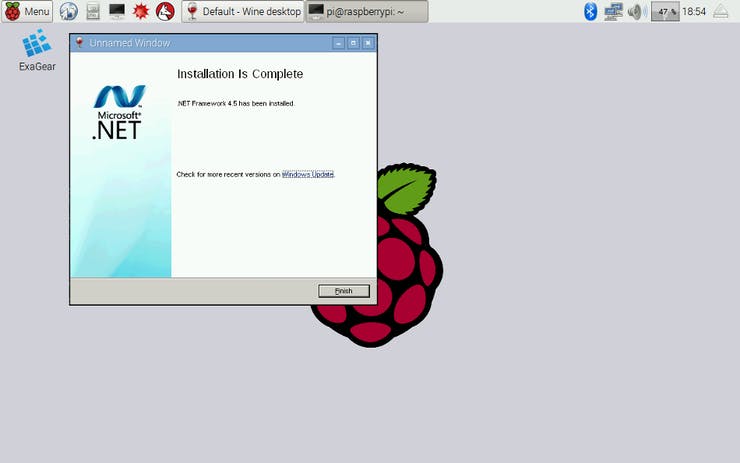Open the Raspberry Pi Menu button
This screenshot has width=740, height=463.
(x=28, y=12)
